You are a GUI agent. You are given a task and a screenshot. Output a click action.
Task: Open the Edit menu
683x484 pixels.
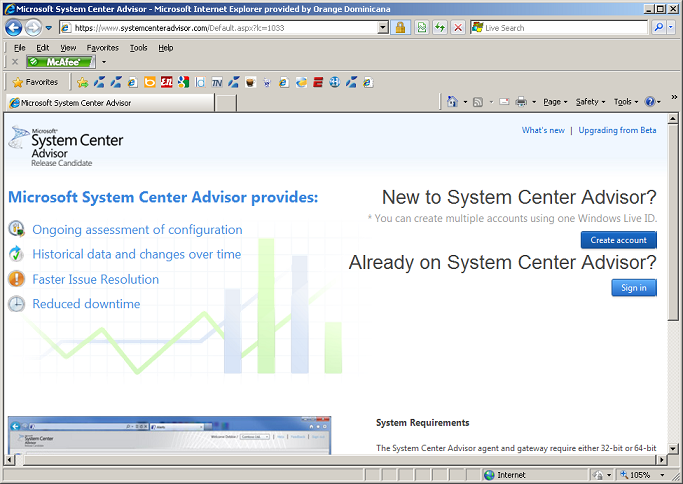[x=42, y=48]
